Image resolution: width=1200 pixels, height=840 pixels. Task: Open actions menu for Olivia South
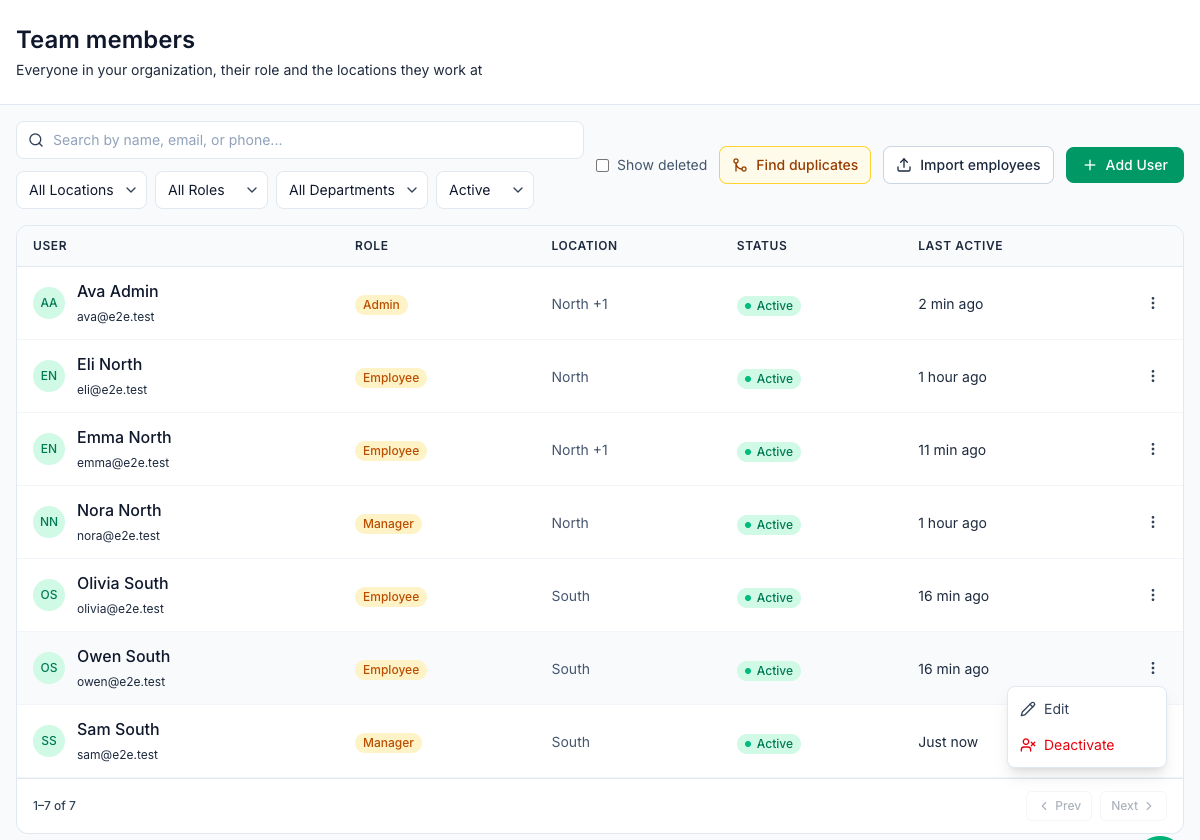[x=1153, y=595]
